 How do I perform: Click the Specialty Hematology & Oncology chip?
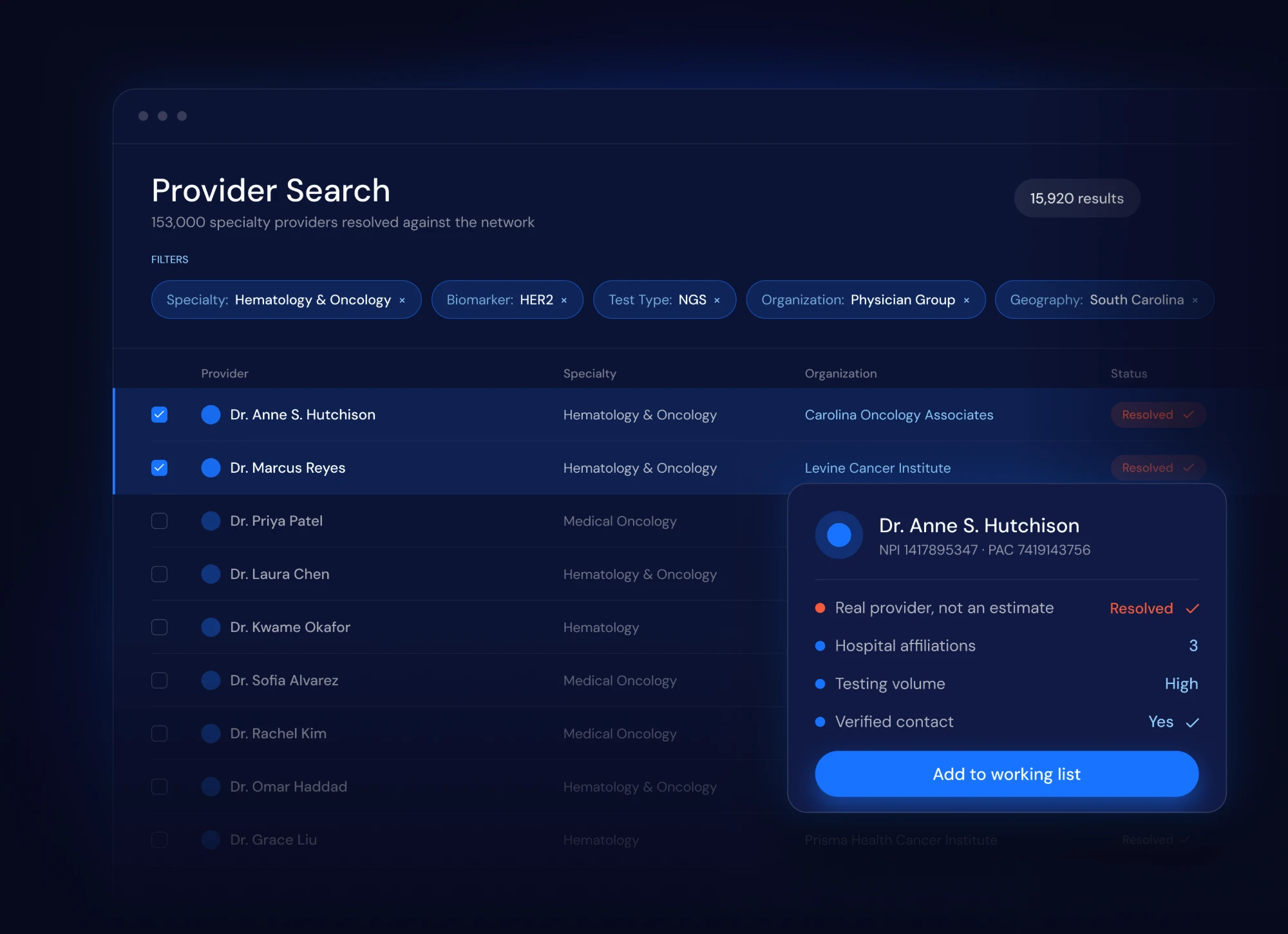286,300
